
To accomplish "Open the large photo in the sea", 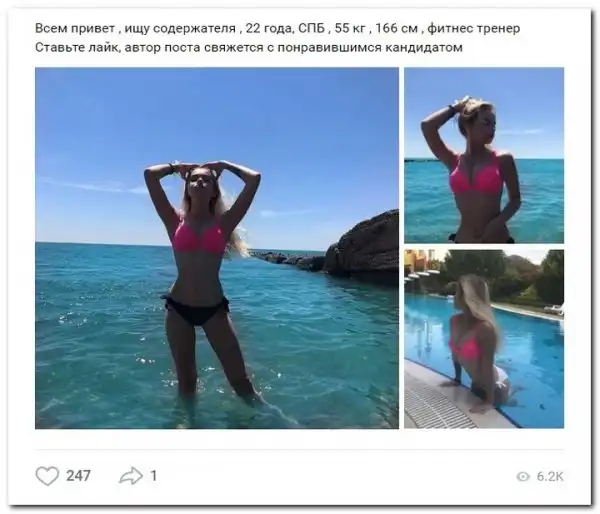I will coord(217,248).
